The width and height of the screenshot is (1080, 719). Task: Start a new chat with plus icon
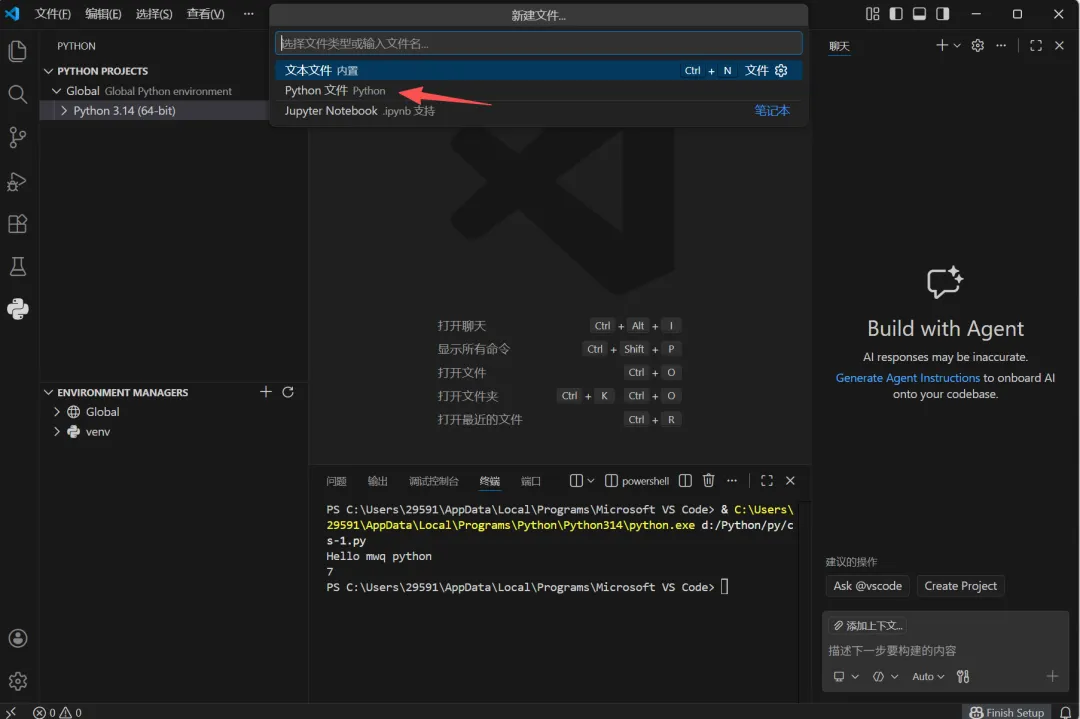point(942,45)
